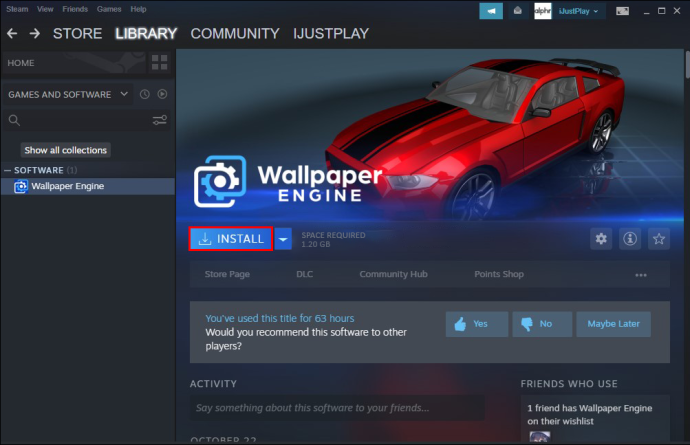Image resolution: width=690 pixels, height=445 pixels.
Task: Open the Help menu
Action: click(138, 9)
